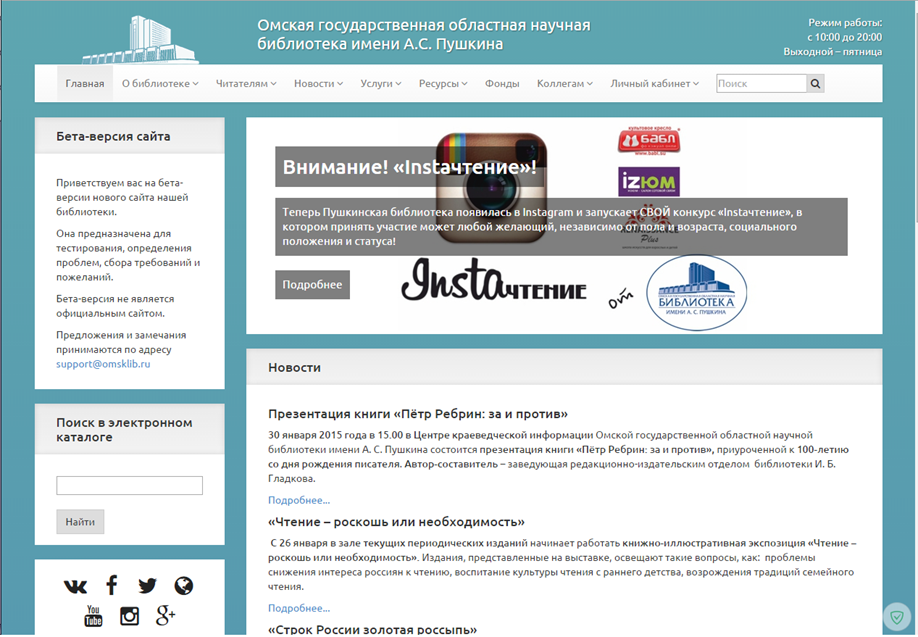The width and height of the screenshot is (918, 637).
Task: Open the globe website icon
Action: point(183,585)
